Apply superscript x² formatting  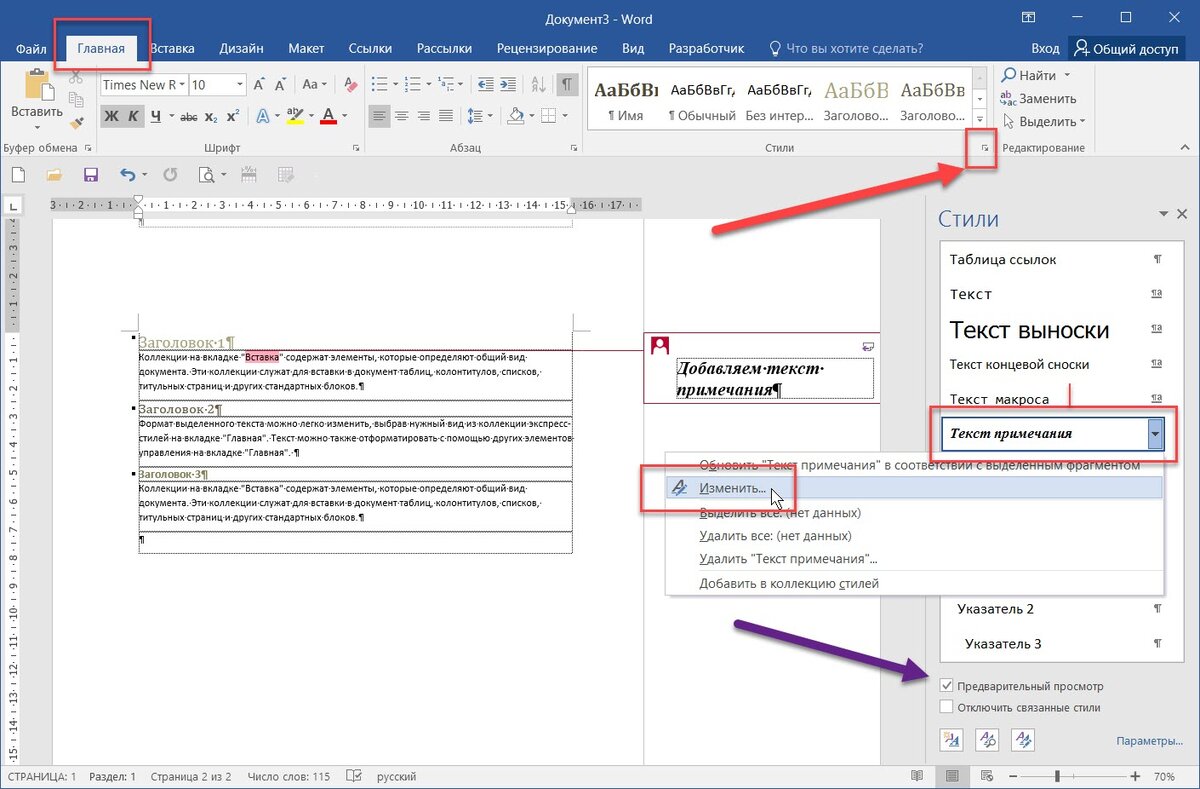tap(232, 117)
